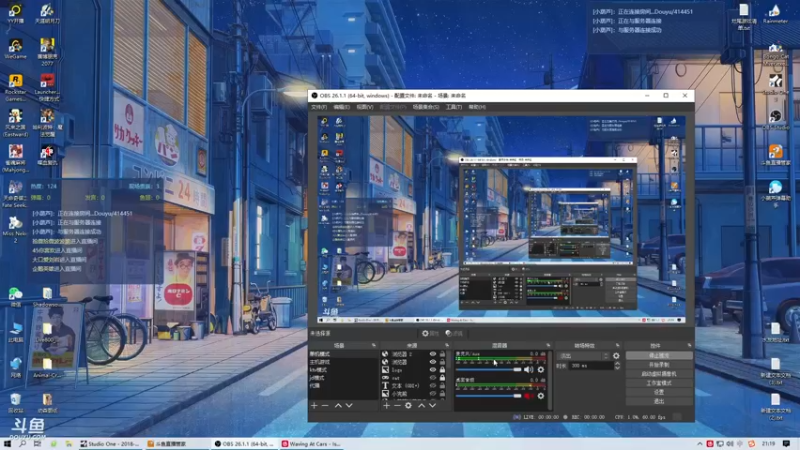Open settings gear for the 桌面音频 mixer channel
800x450 pixels.
pos(541,396)
